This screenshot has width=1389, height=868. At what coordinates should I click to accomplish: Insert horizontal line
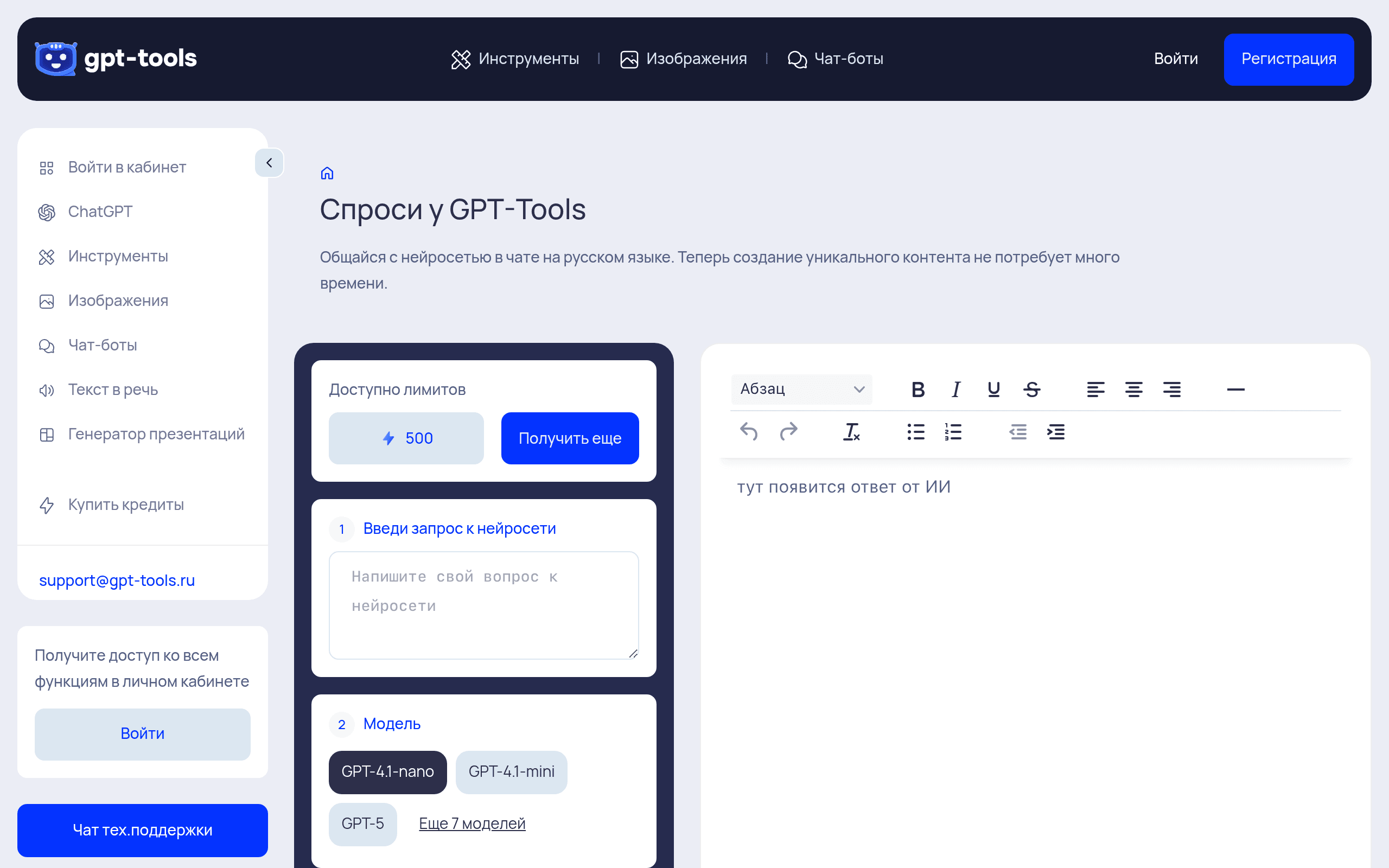[x=1235, y=390]
